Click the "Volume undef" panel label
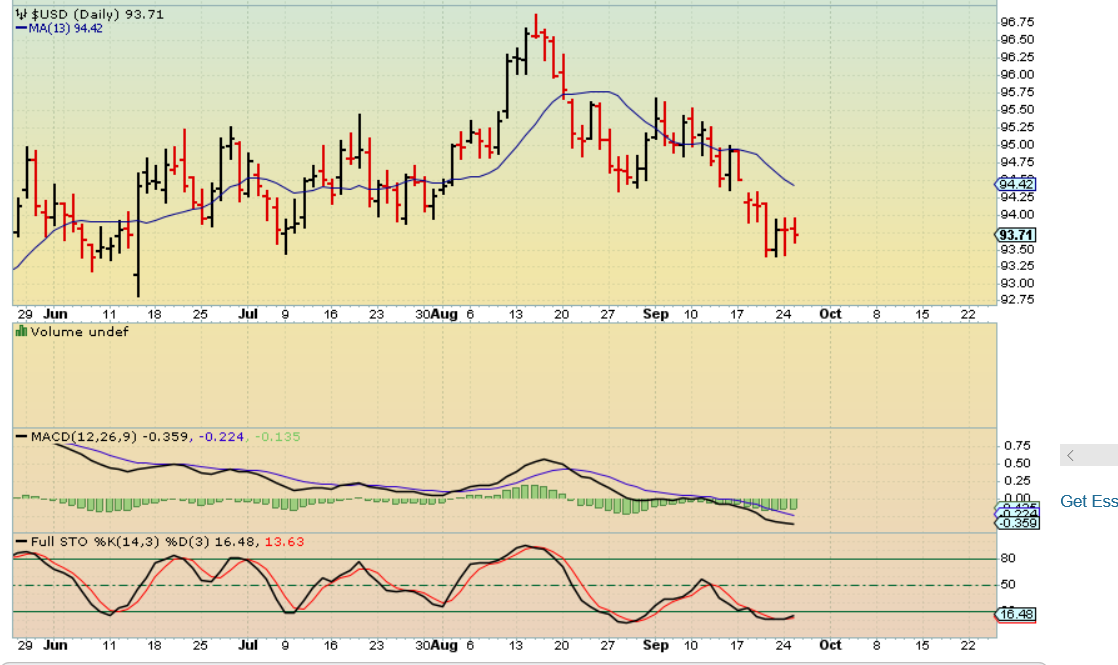Image resolution: width=1118 pixels, height=665 pixels. click(79, 331)
